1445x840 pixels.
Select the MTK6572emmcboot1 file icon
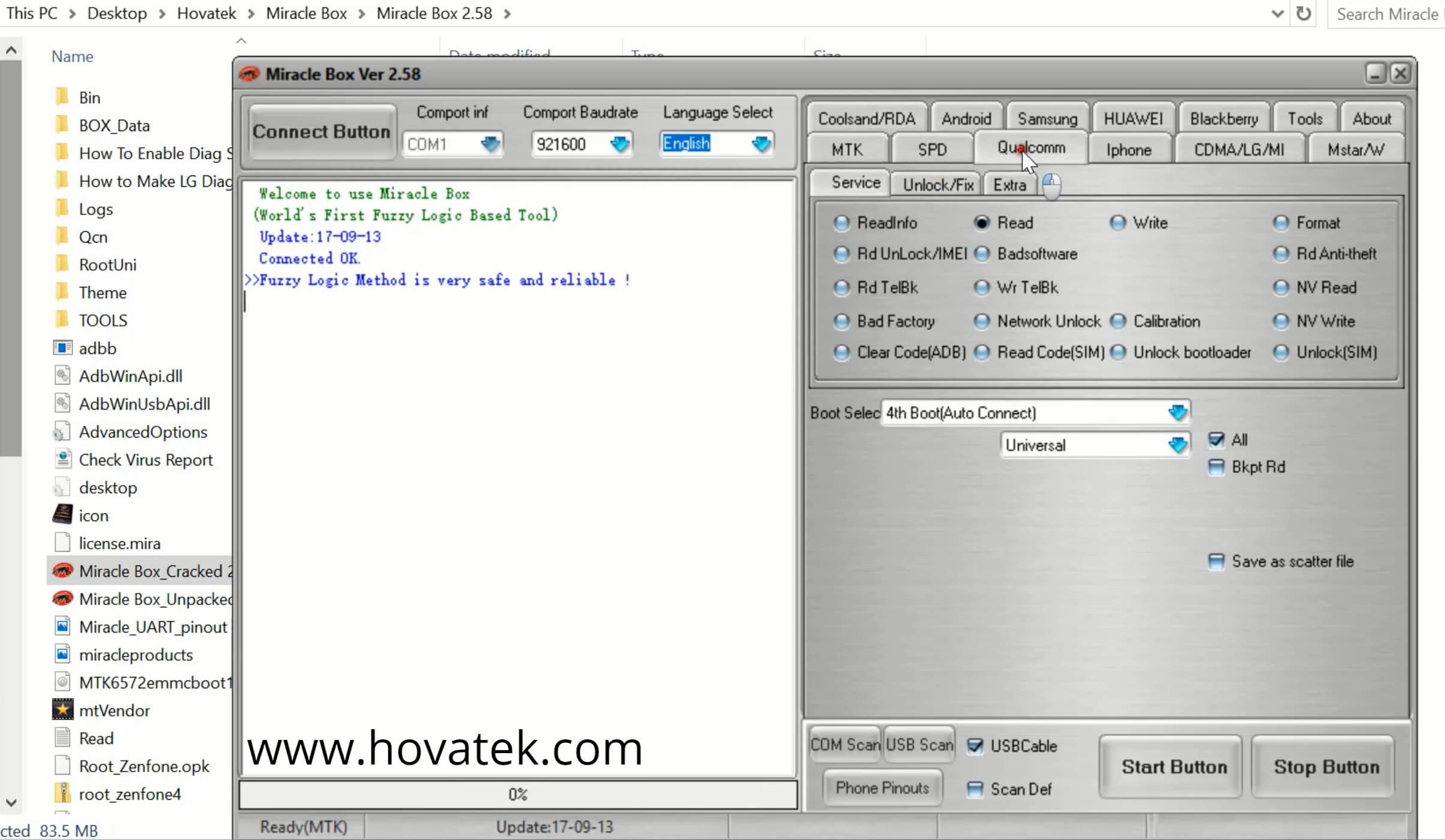coord(62,682)
